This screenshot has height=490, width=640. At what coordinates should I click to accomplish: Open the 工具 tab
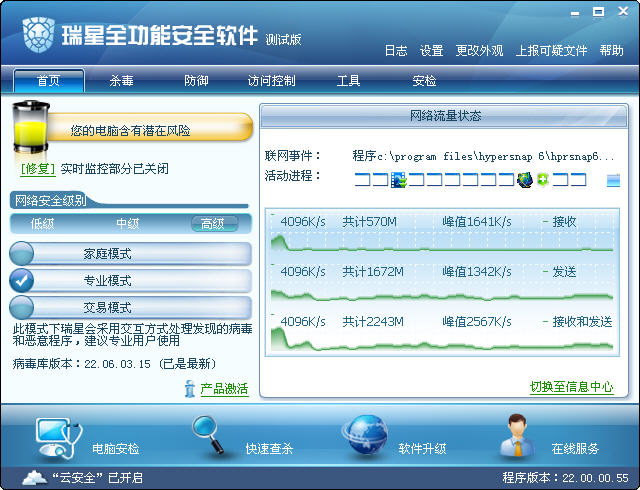point(348,80)
